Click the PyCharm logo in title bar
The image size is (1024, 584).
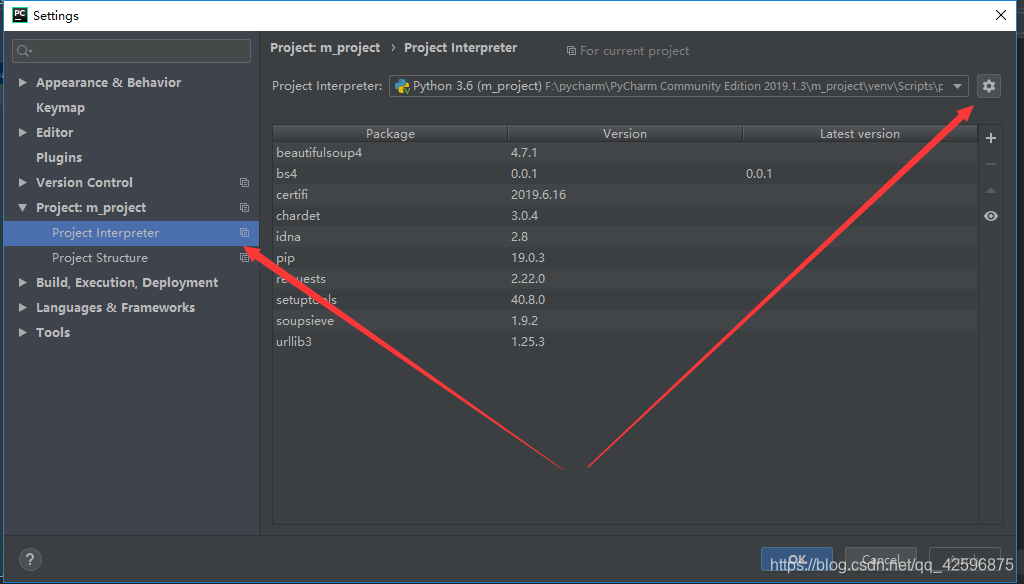click(x=20, y=15)
